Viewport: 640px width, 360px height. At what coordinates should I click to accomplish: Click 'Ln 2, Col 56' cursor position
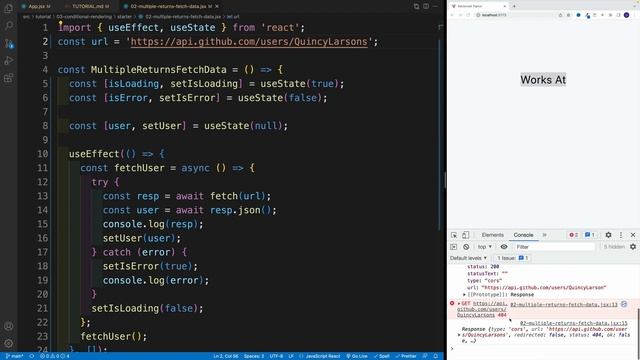click(x=226, y=356)
